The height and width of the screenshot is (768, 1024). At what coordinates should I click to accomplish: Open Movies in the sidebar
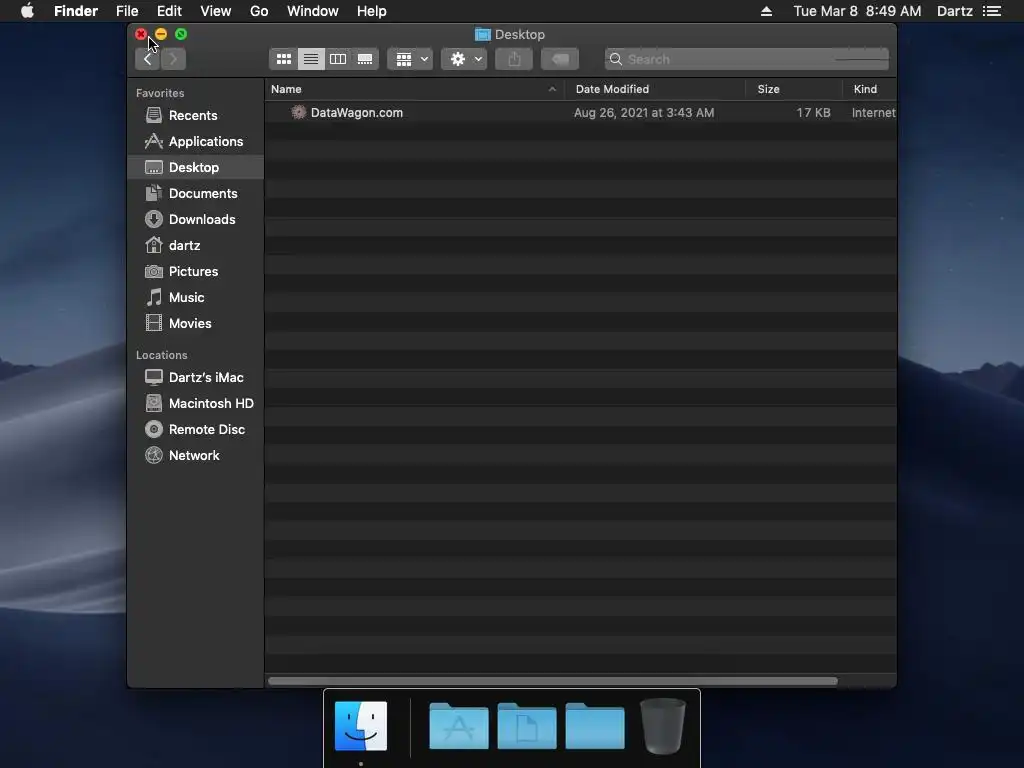coord(196,324)
